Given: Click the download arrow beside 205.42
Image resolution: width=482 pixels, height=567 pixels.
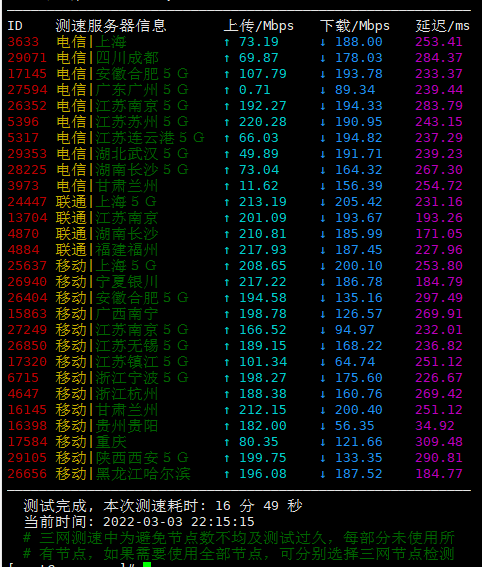Looking at the screenshot, I should (x=323, y=202).
